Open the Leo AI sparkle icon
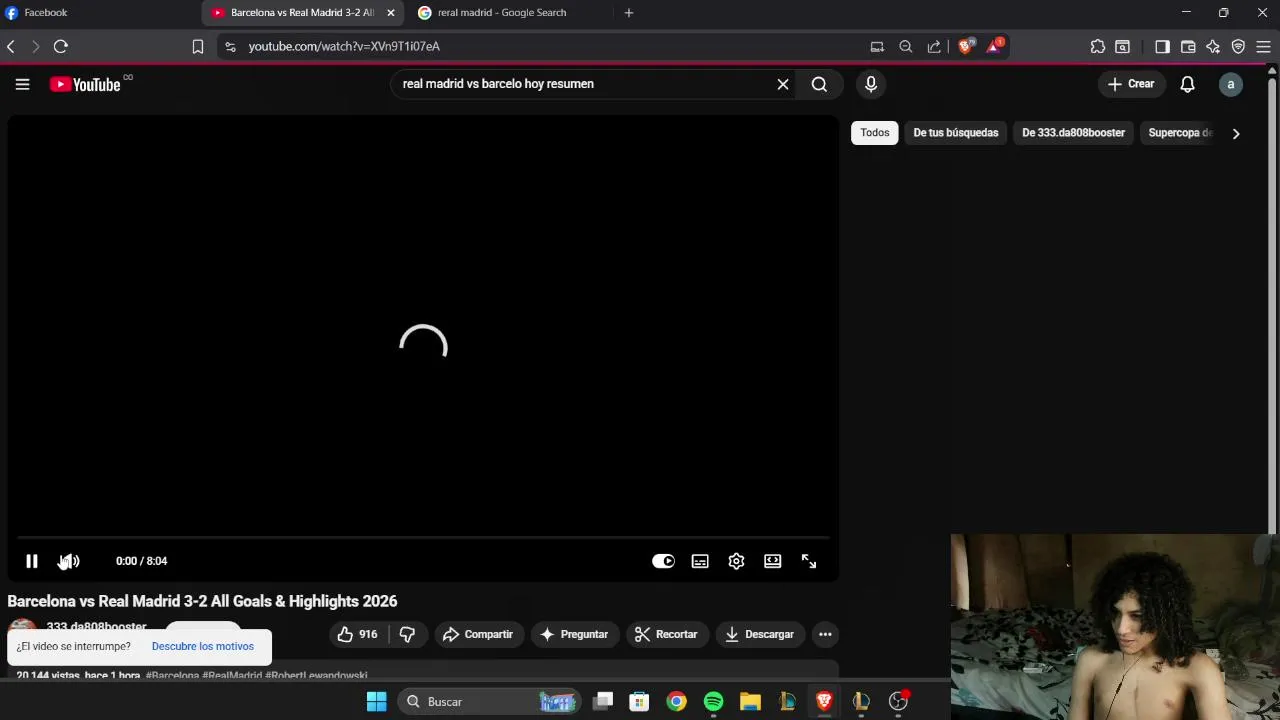Image resolution: width=1280 pixels, height=720 pixels. [x=1213, y=46]
